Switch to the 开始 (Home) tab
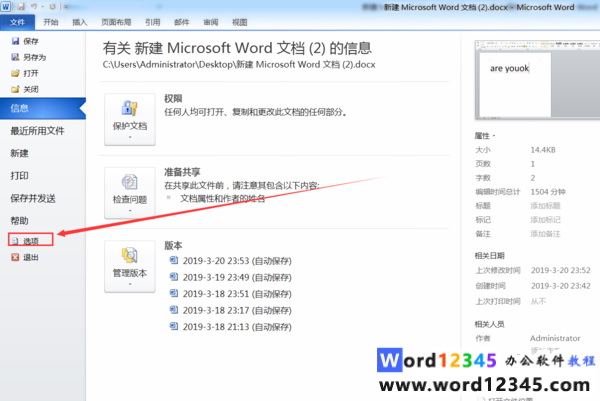Viewport: 600px width, 401px height. tap(51, 22)
